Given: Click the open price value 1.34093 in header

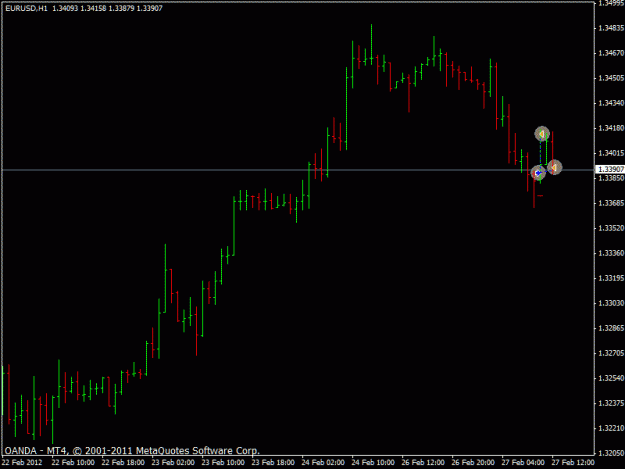Looking at the screenshot, I should (x=65, y=8).
